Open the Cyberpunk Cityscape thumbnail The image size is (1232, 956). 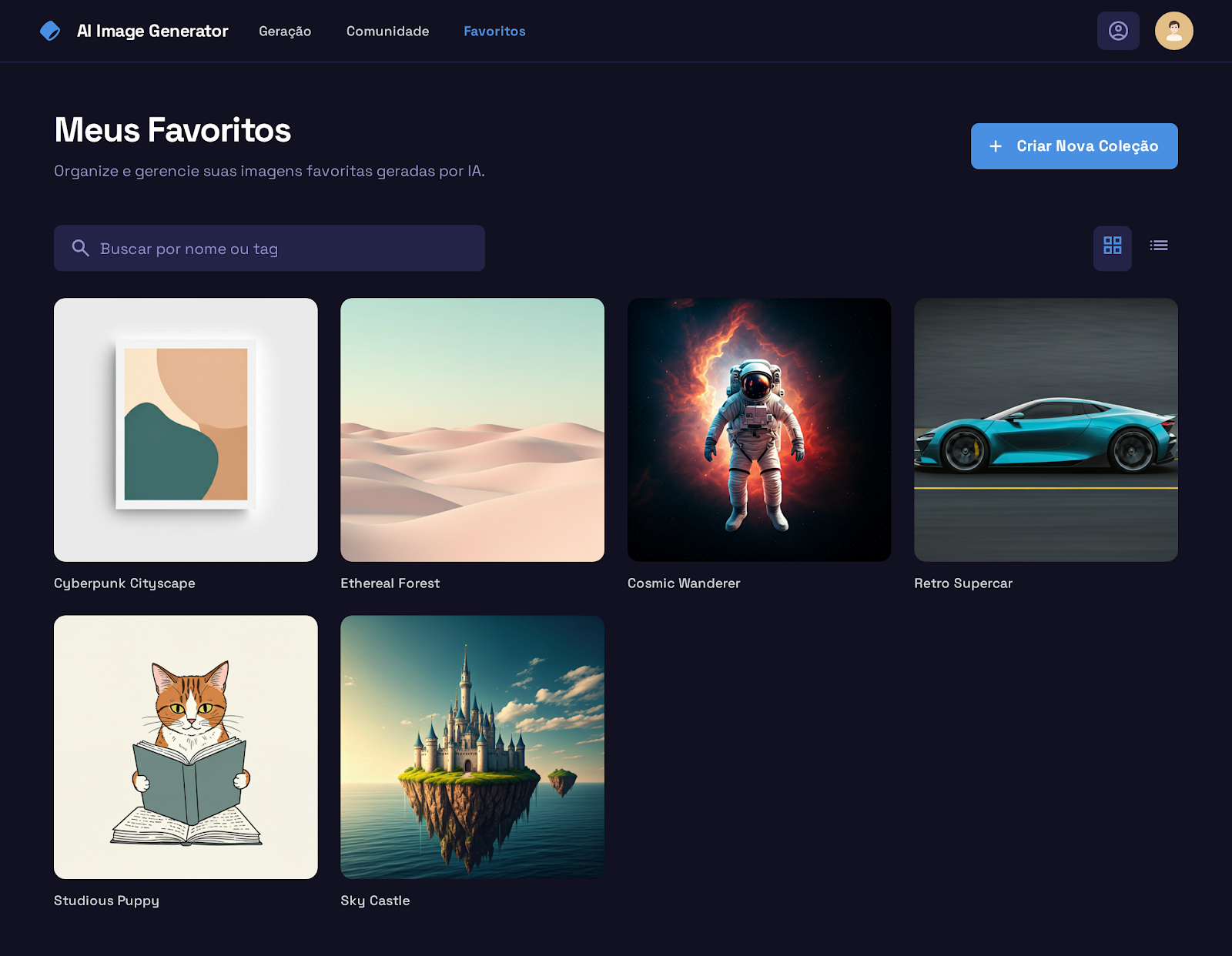(x=186, y=430)
